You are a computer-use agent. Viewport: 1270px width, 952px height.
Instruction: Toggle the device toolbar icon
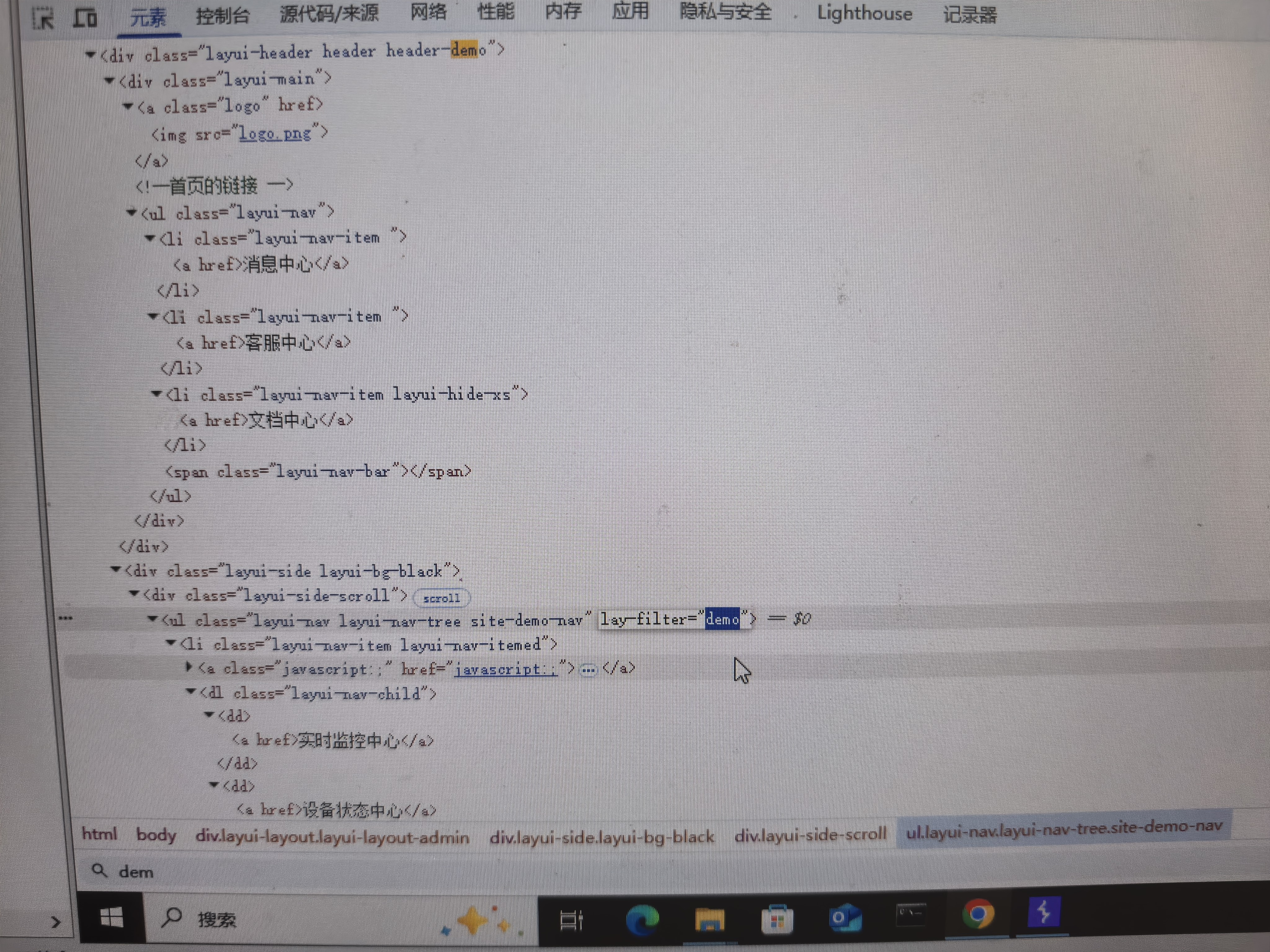point(85,18)
